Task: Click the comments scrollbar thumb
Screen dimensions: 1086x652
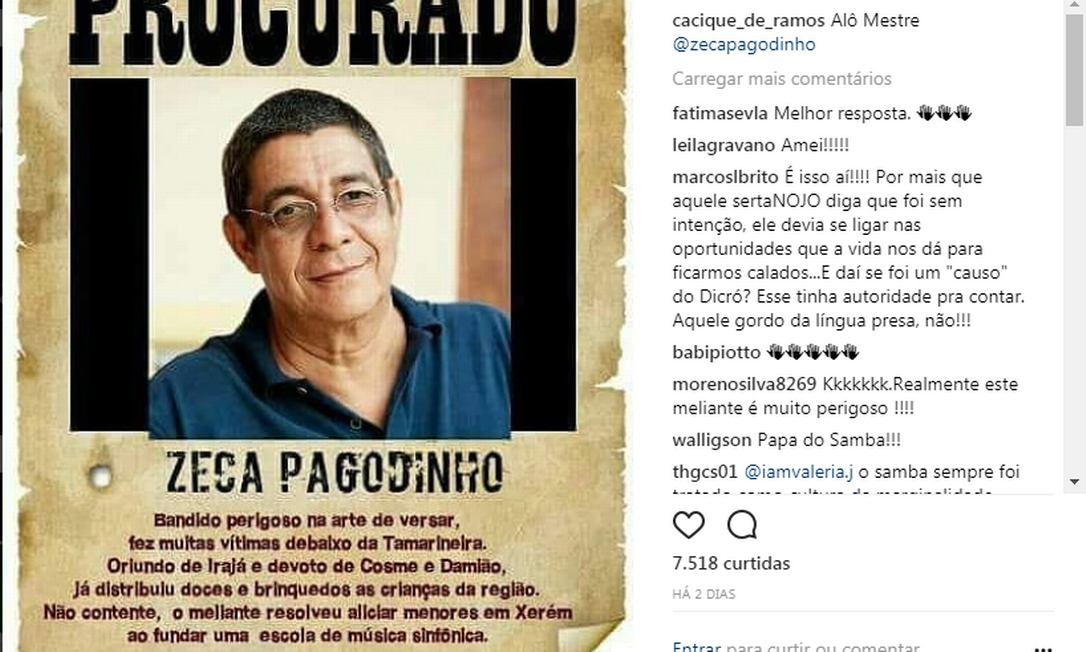Action: pos(1074,69)
